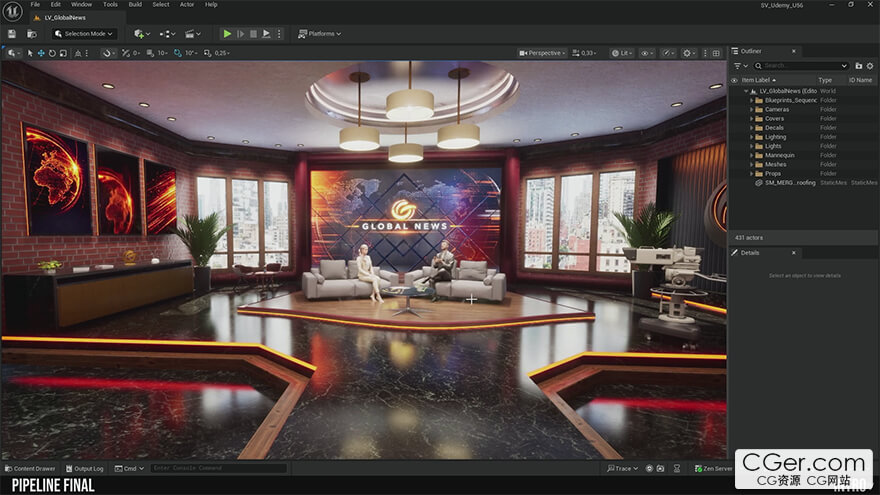The image size is (880, 495).
Task: Select the Meshes folder row
Action: click(804, 164)
